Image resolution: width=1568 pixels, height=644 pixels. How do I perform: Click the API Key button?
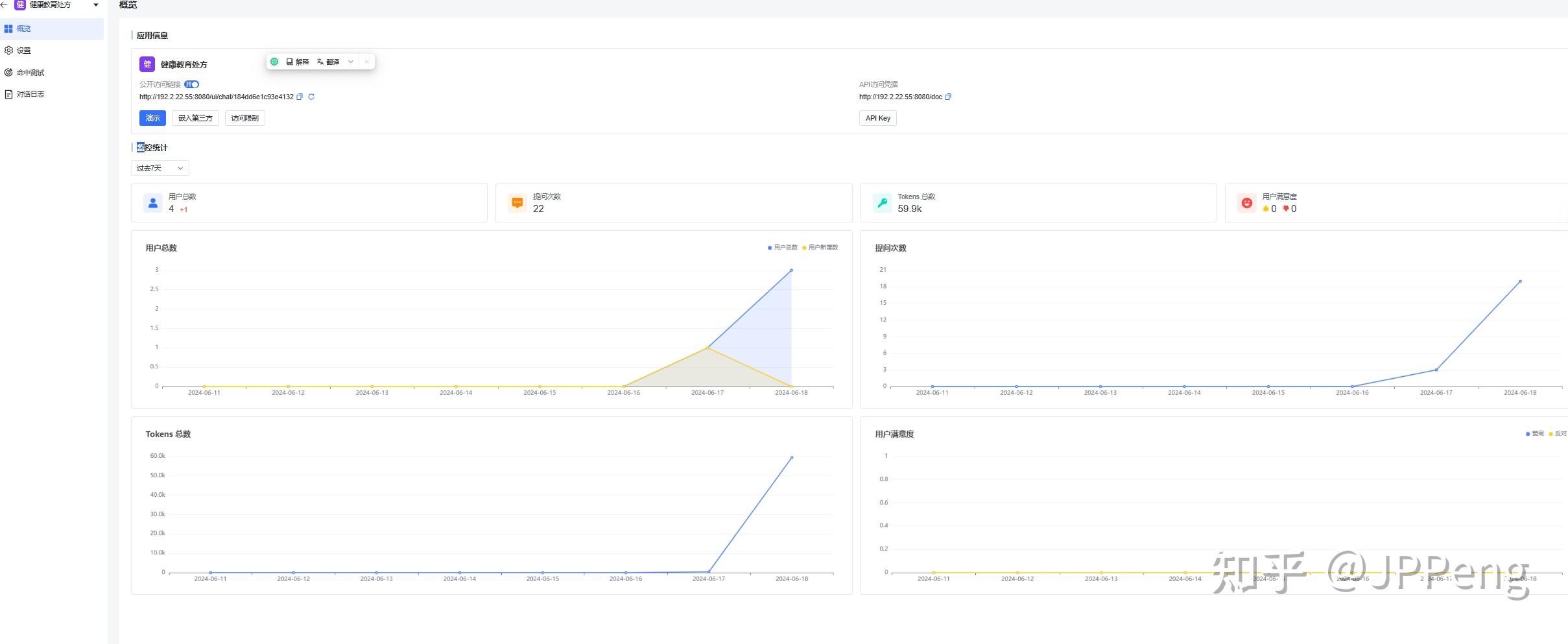[x=877, y=118]
